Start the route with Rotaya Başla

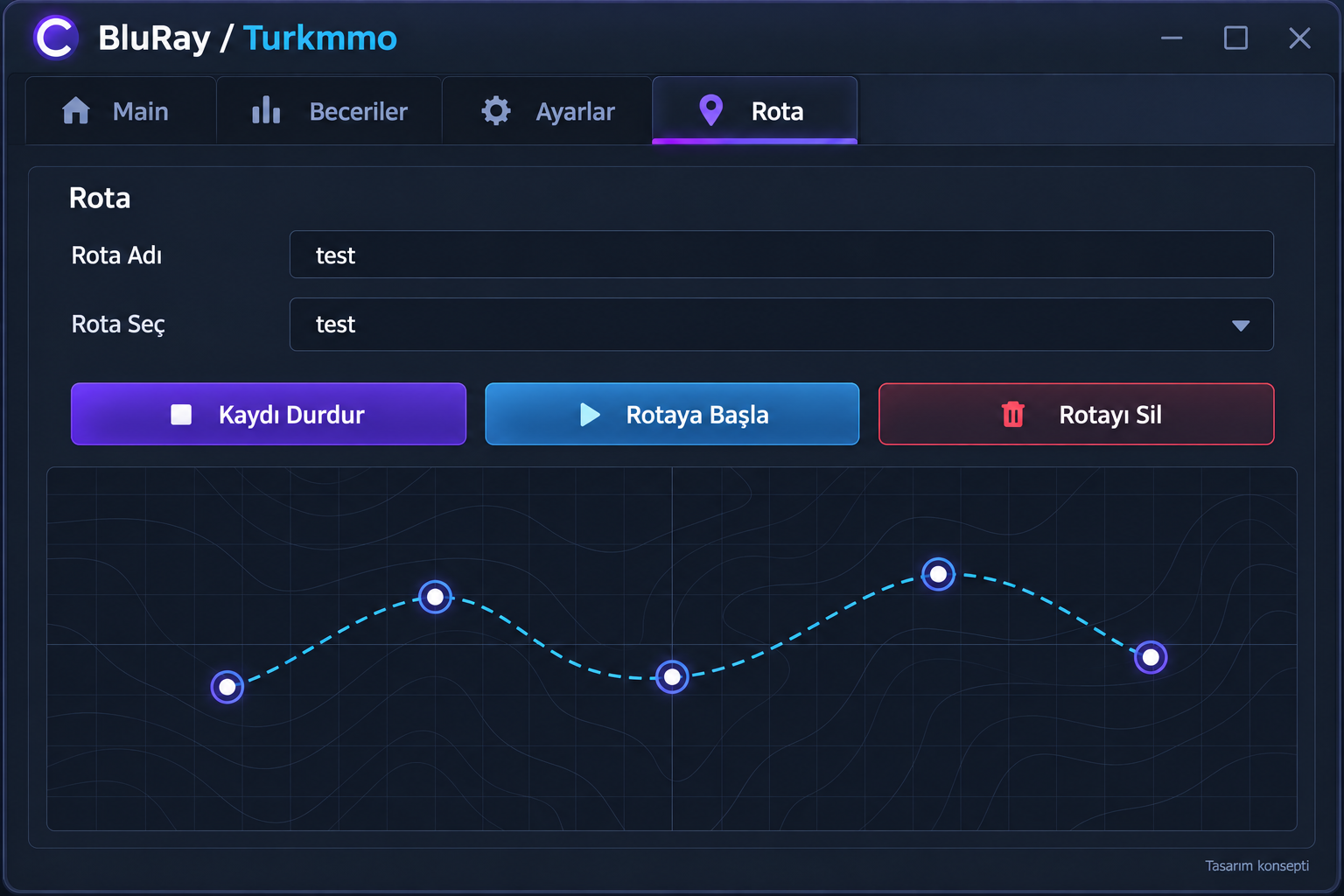coord(672,414)
